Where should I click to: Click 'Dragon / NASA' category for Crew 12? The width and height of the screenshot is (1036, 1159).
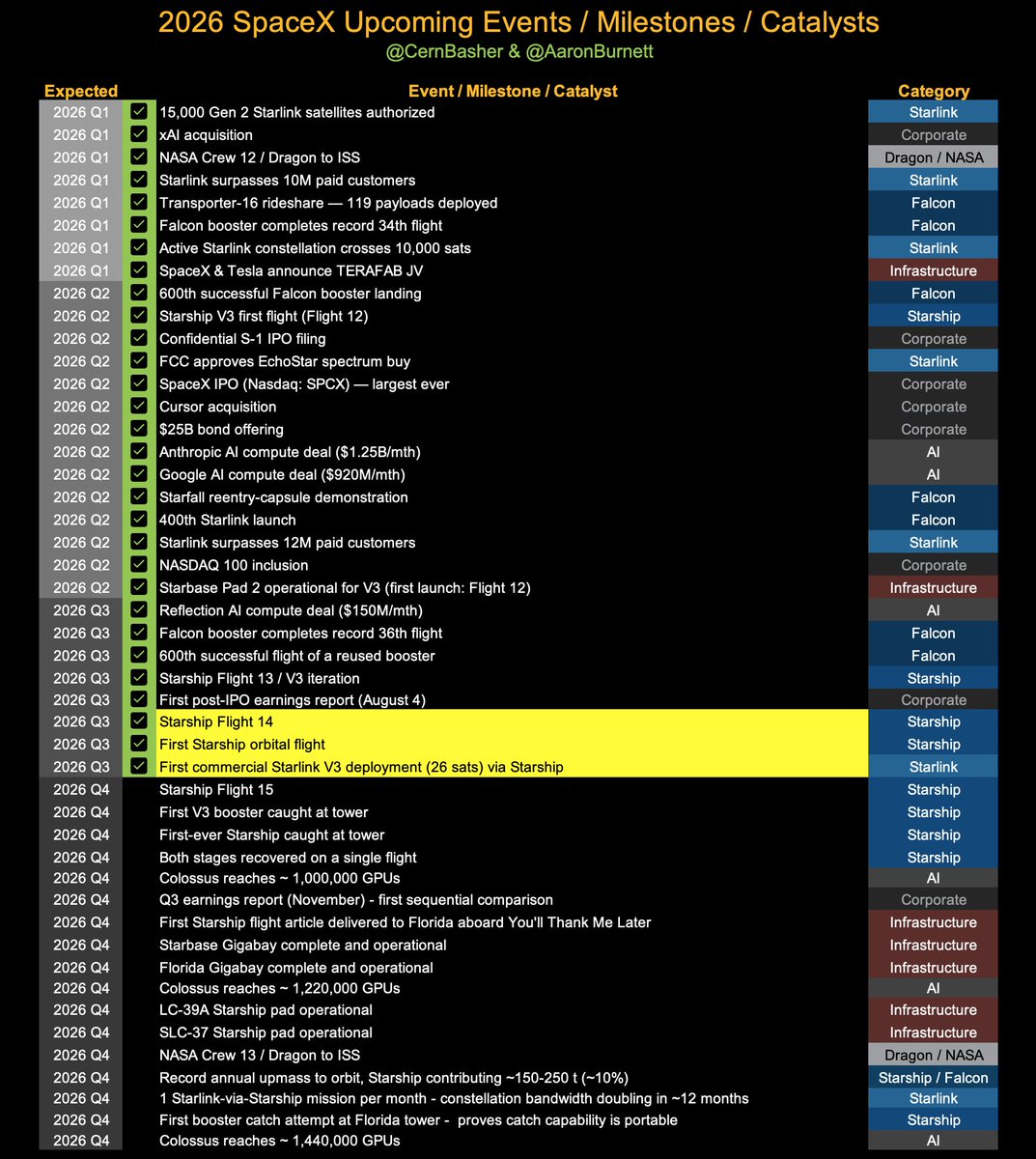(x=934, y=157)
